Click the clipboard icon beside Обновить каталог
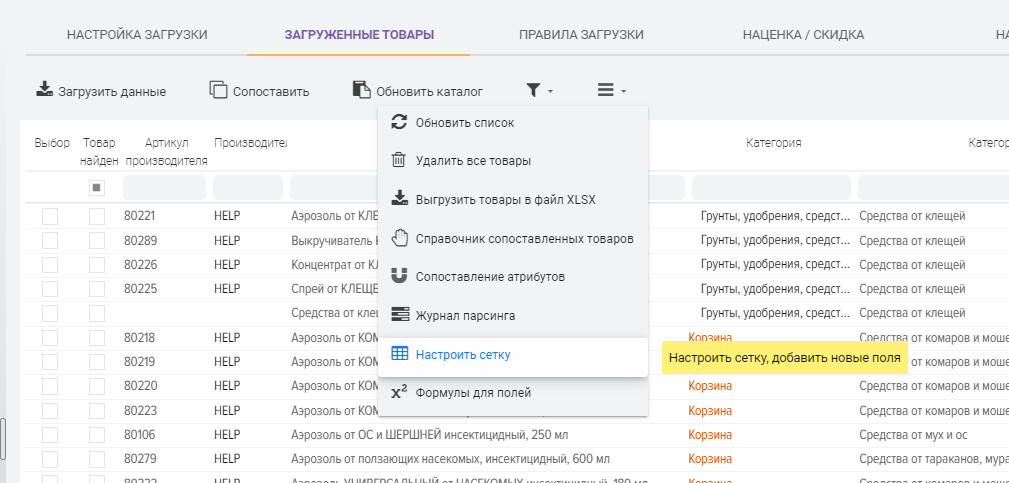1009x483 pixels. click(x=362, y=89)
